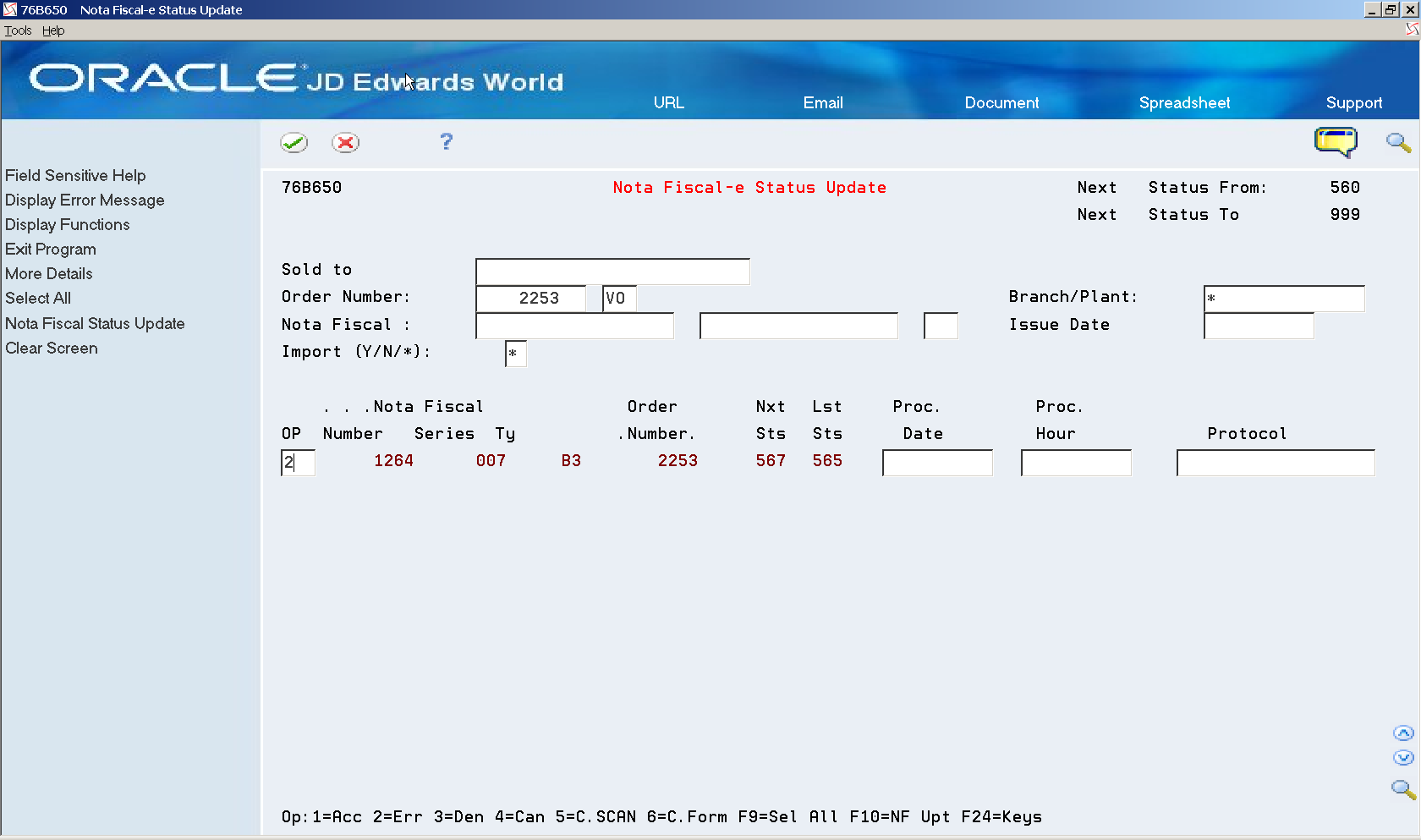Focus the small third Nota Fiscal field
The image size is (1421, 840).
click(941, 326)
